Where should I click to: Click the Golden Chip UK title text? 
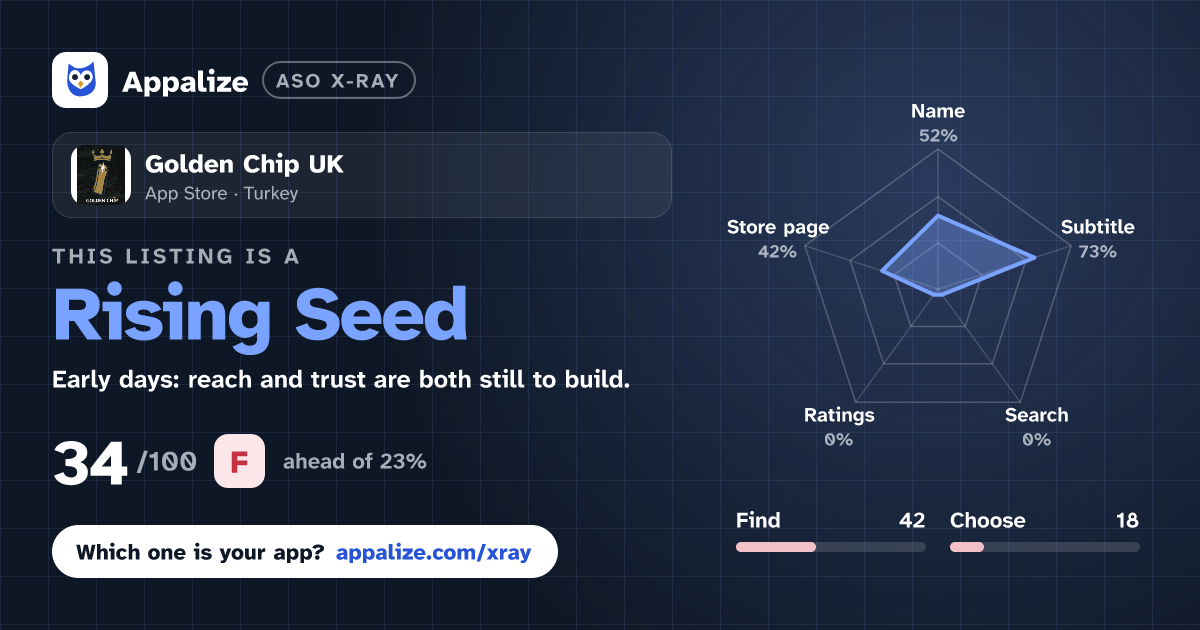click(244, 164)
